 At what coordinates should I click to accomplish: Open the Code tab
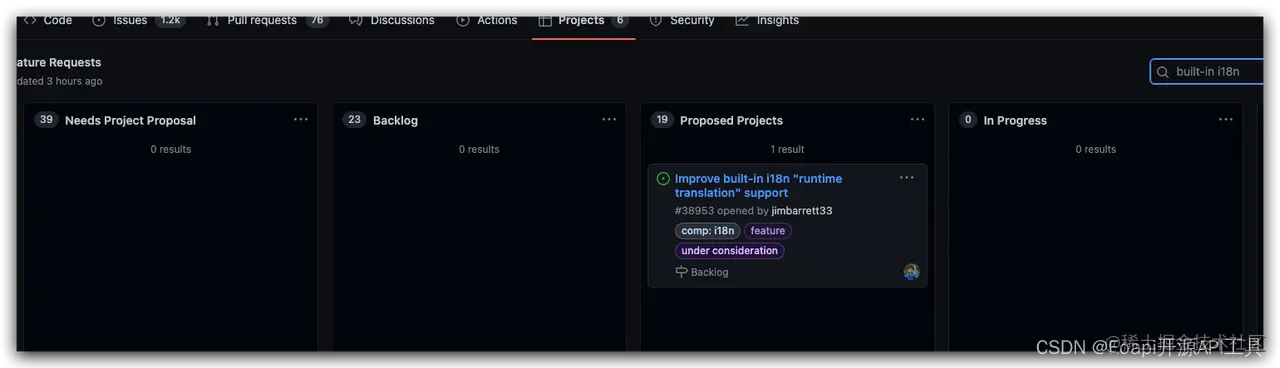(47, 20)
